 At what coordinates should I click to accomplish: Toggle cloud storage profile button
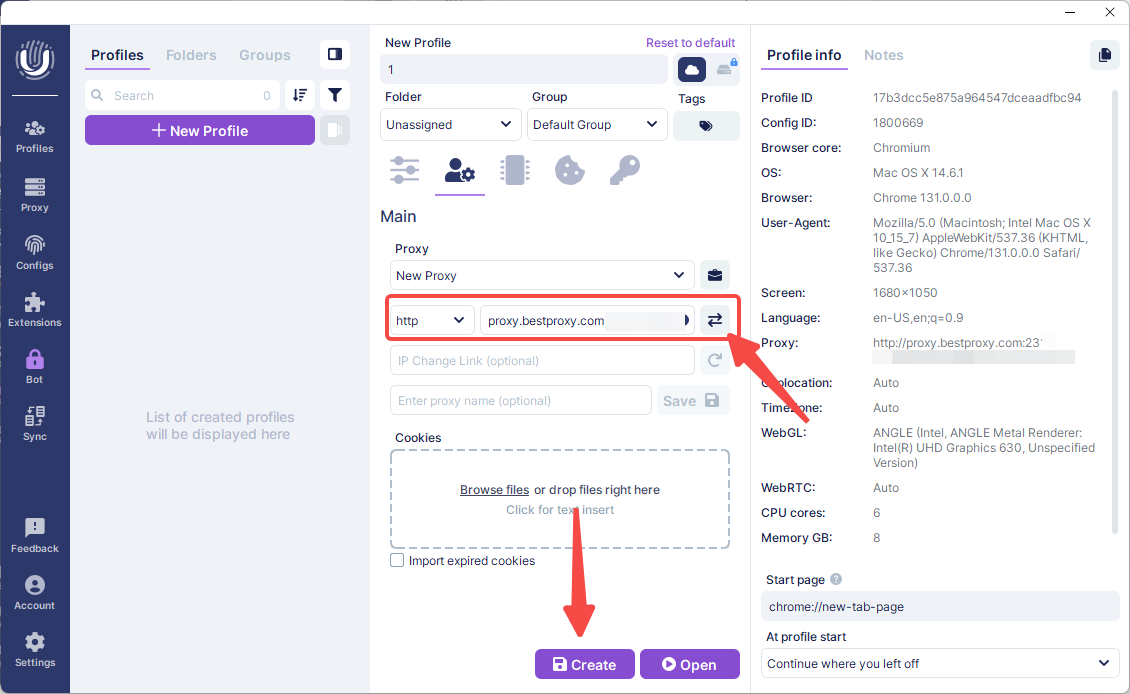[x=692, y=69]
